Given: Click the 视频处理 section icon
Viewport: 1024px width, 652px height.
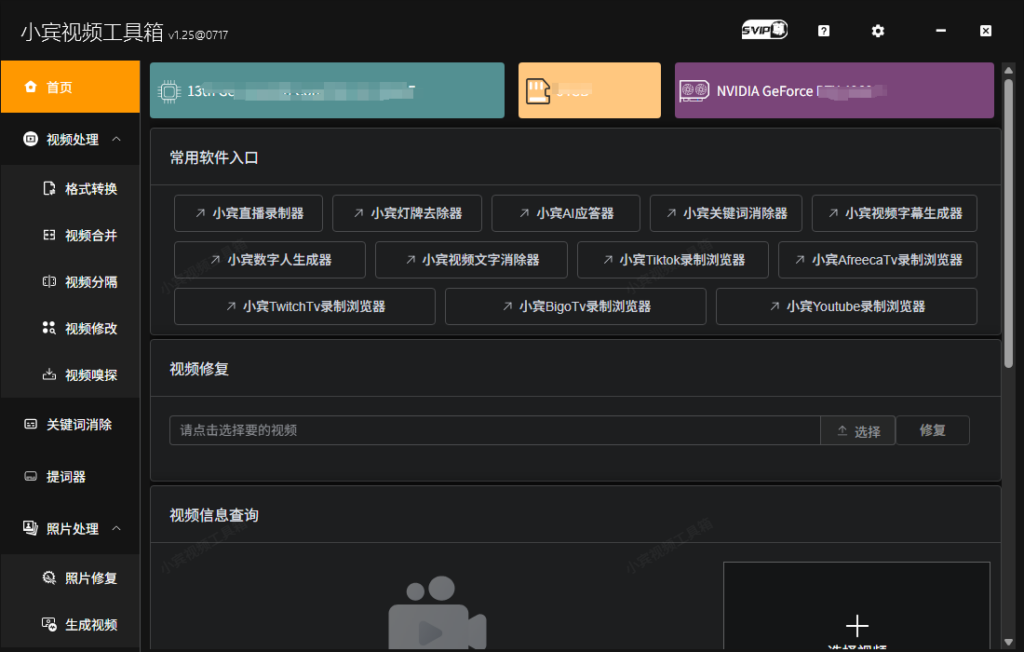Looking at the screenshot, I should coord(31,139).
